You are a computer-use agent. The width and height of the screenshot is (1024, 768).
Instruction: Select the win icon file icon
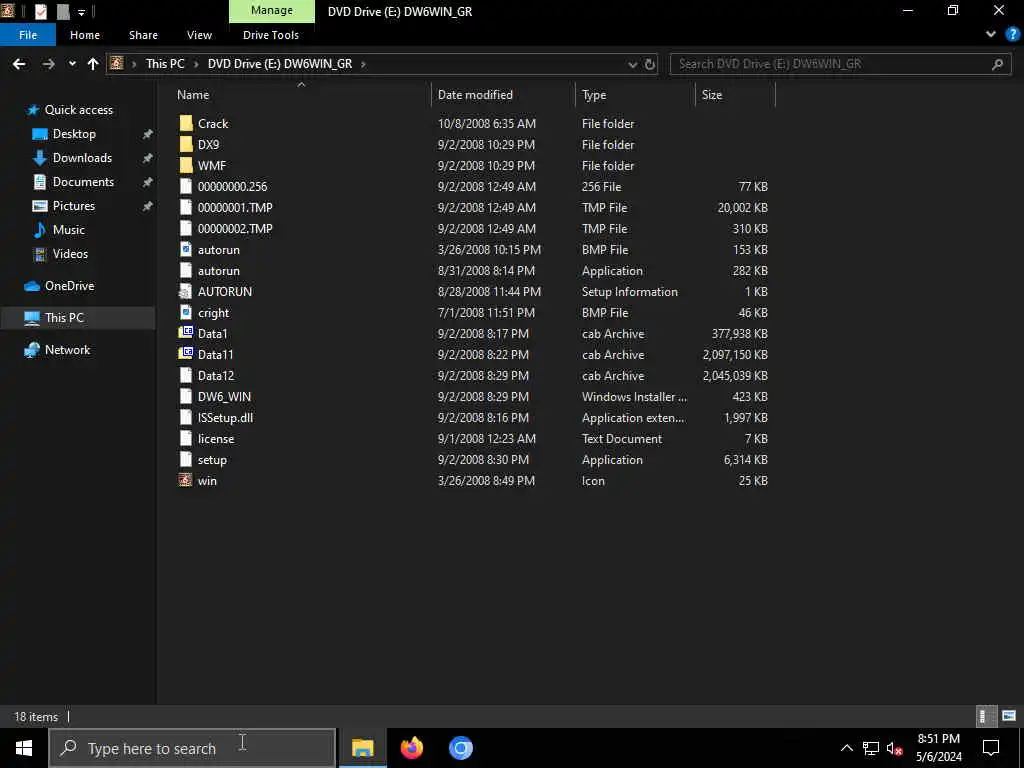(186, 480)
